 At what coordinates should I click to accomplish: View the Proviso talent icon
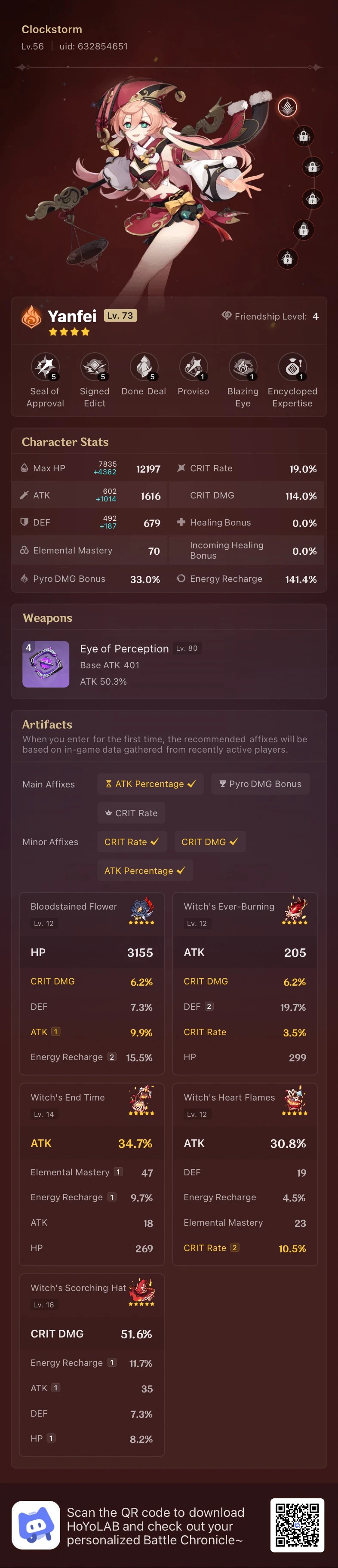click(193, 366)
